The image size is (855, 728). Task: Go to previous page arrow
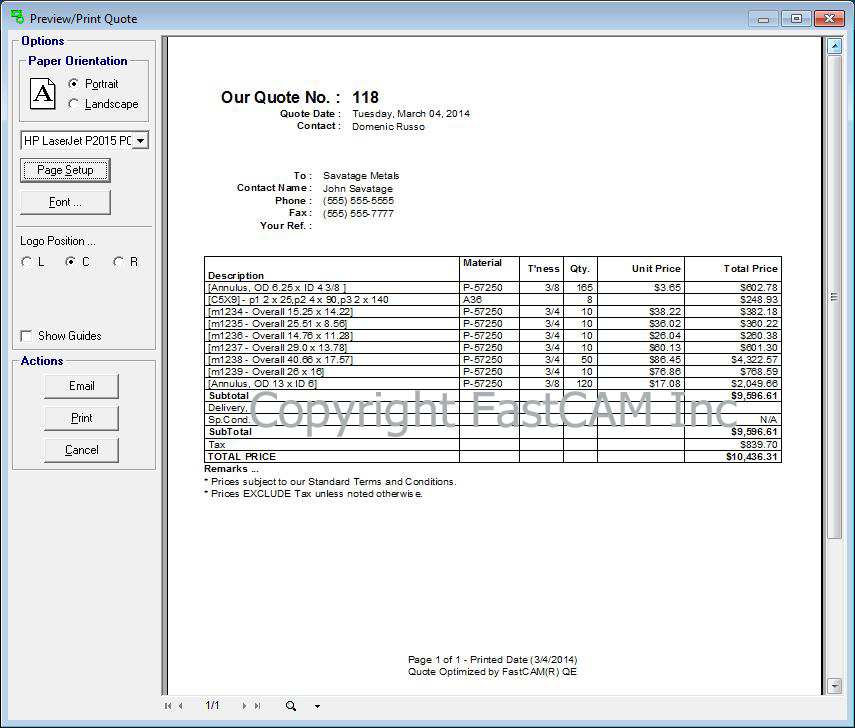pyautogui.click(x=181, y=706)
